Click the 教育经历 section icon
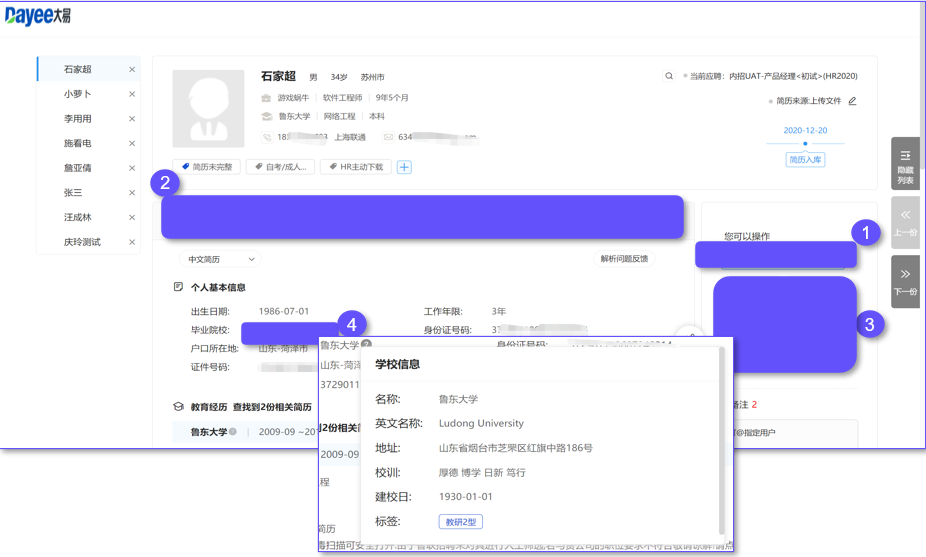926x557 pixels. (178, 406)
